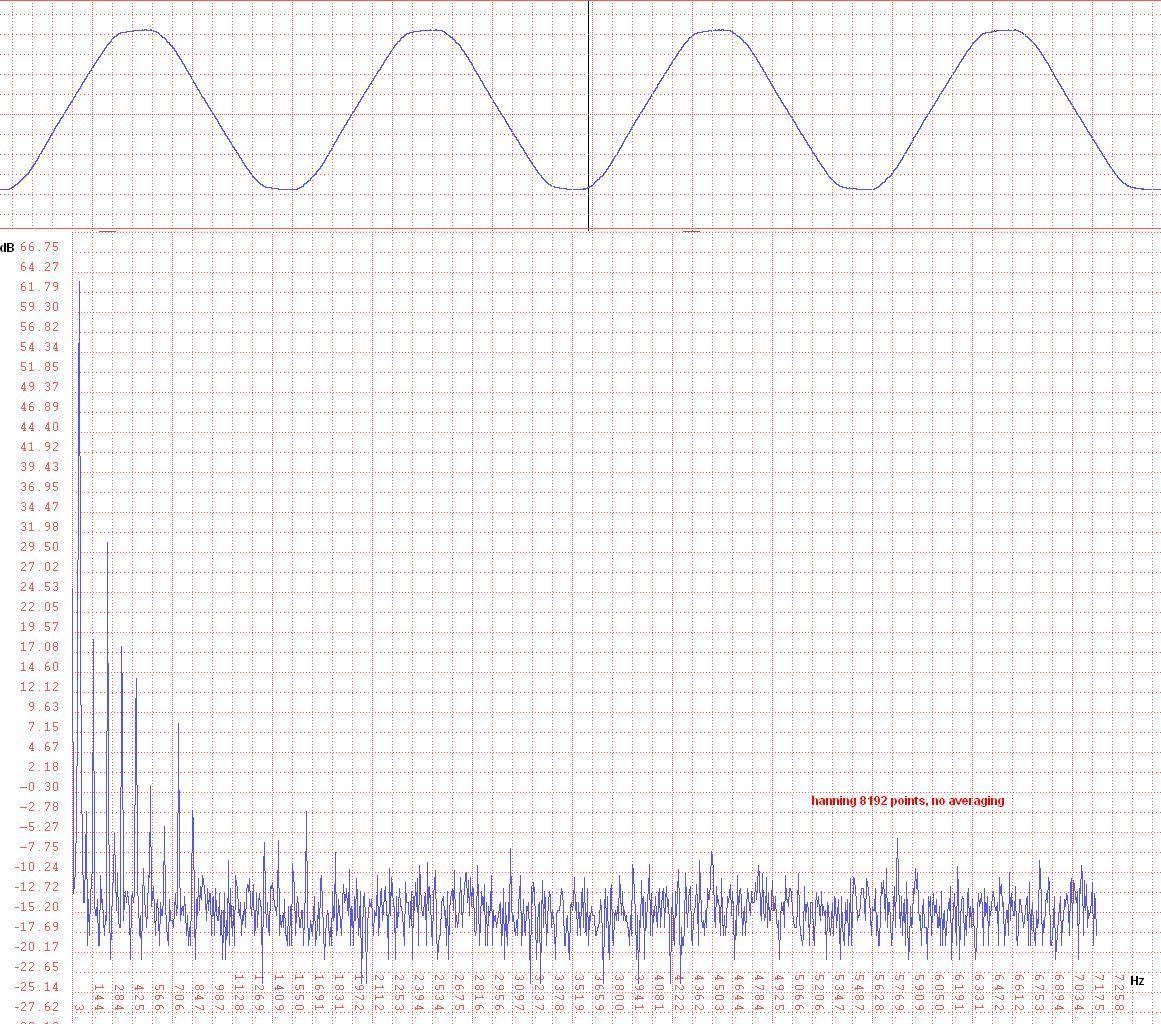Click the 'hanning 8192 points, no averaging' annotation
1161x1024 pixels.
[908, 800]
